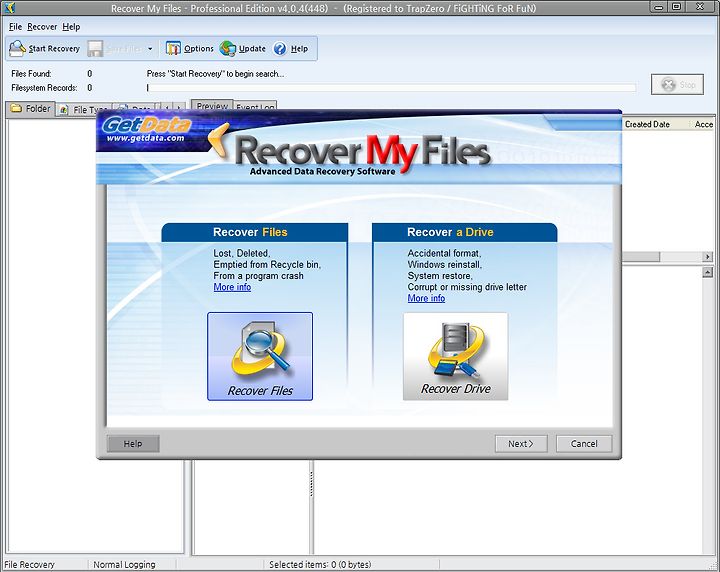Click the Filesystem Records label
Screen dimensions: 720x572
(44, 88)
